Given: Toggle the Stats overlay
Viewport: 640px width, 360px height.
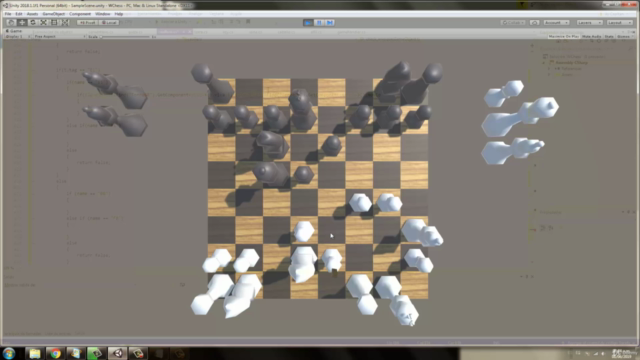Looking at the screenshot, I should [609, 37].
